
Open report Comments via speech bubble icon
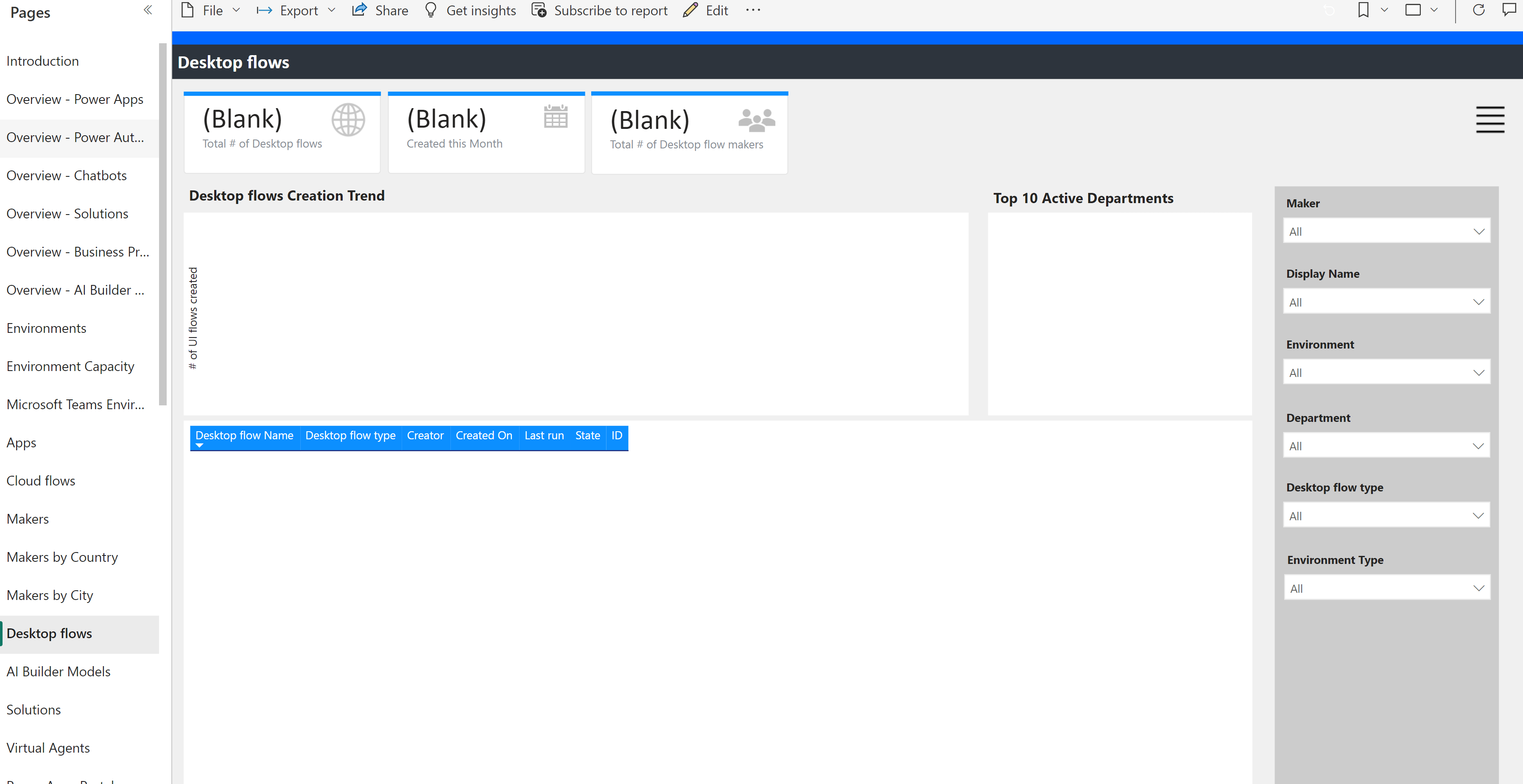[1511, 10]
